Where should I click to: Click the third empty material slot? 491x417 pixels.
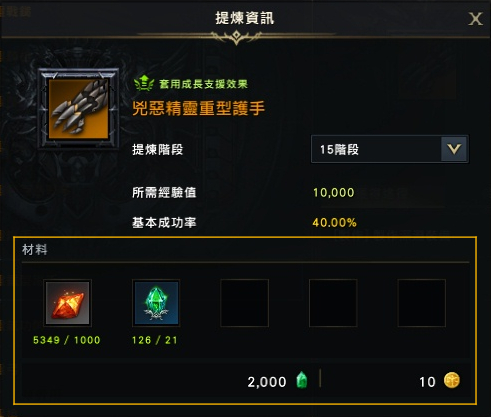coord(245,303)
